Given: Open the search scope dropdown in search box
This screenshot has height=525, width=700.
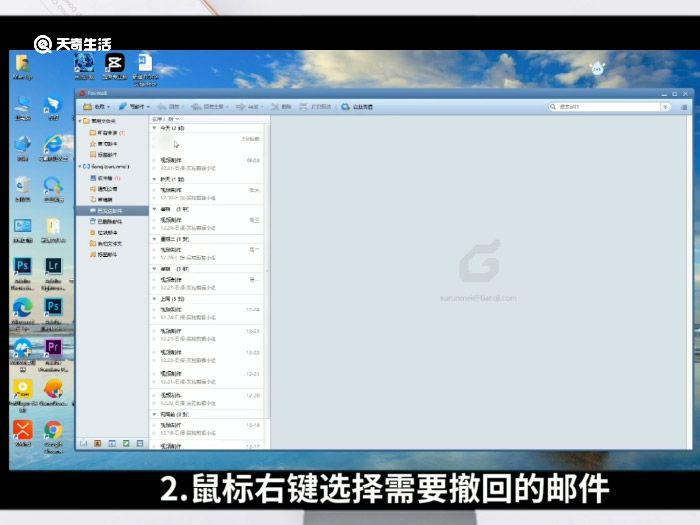Looking at the screenshot, I should click(x=666, y=107).
